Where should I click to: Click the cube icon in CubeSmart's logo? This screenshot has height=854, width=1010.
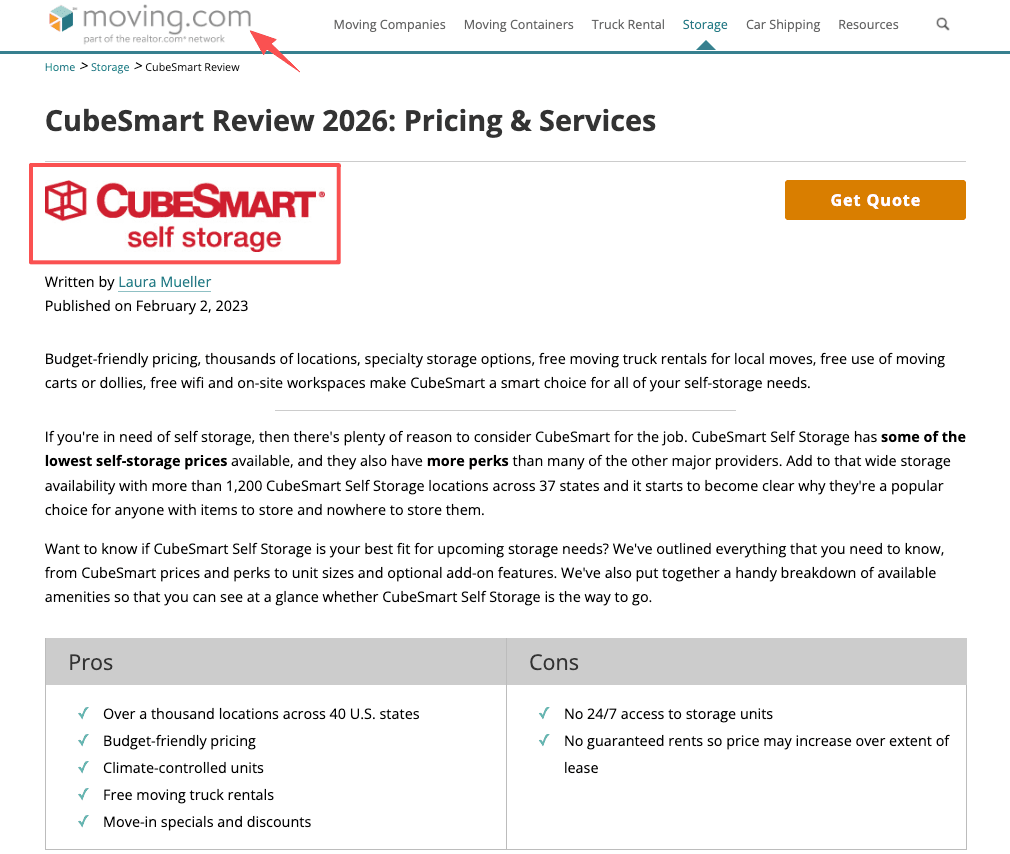[x=66, y=198]
